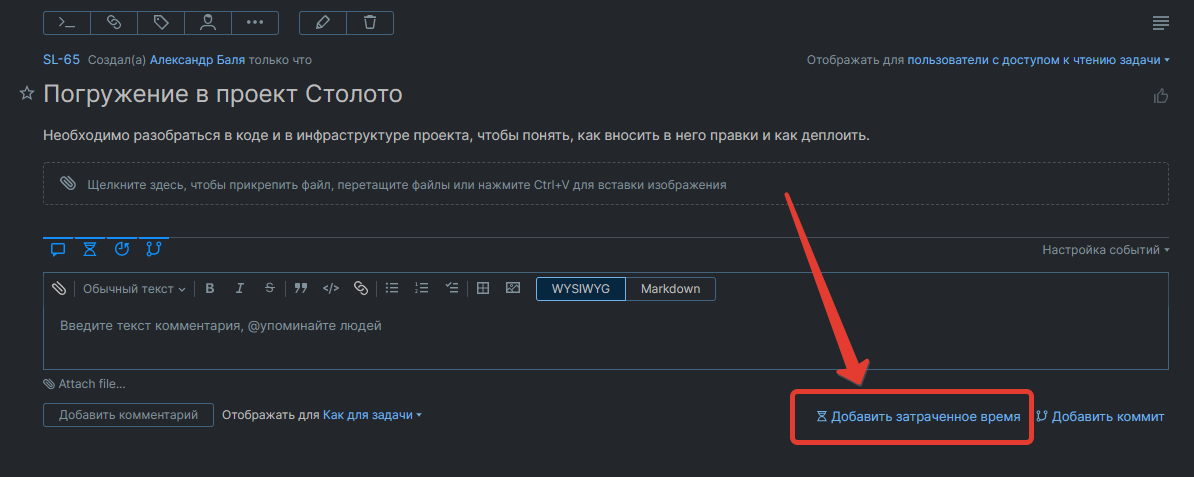Insert code block in comment
The height and width of the screenshot is (477, 1194).
click(x=331, y=289)
